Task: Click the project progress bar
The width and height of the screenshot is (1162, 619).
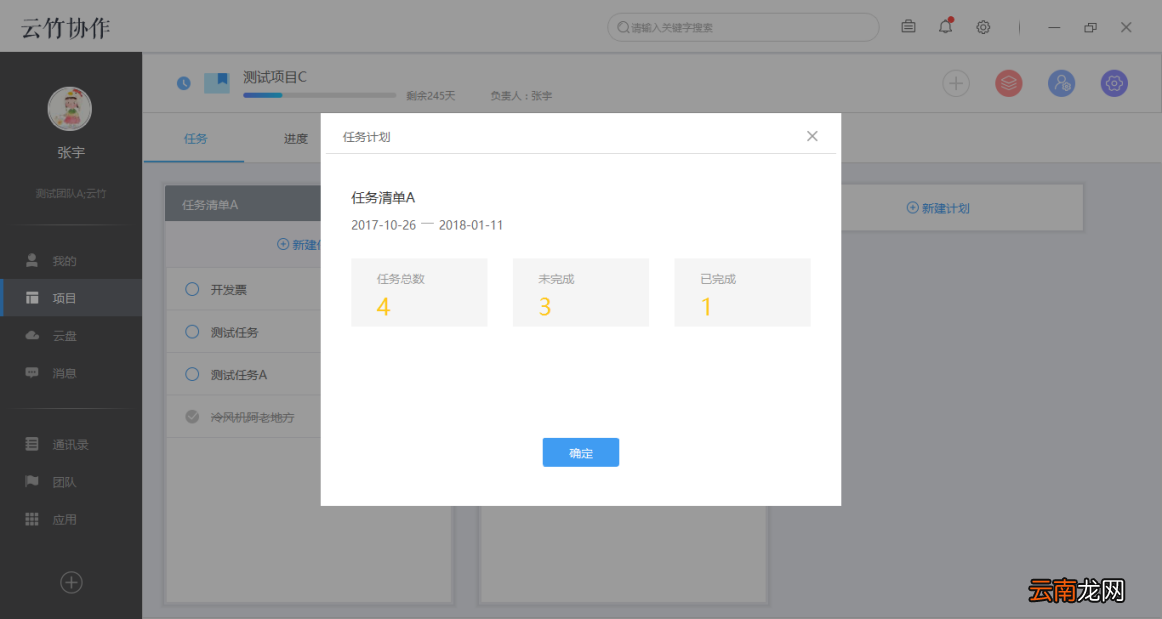Action: pos(319,95)
